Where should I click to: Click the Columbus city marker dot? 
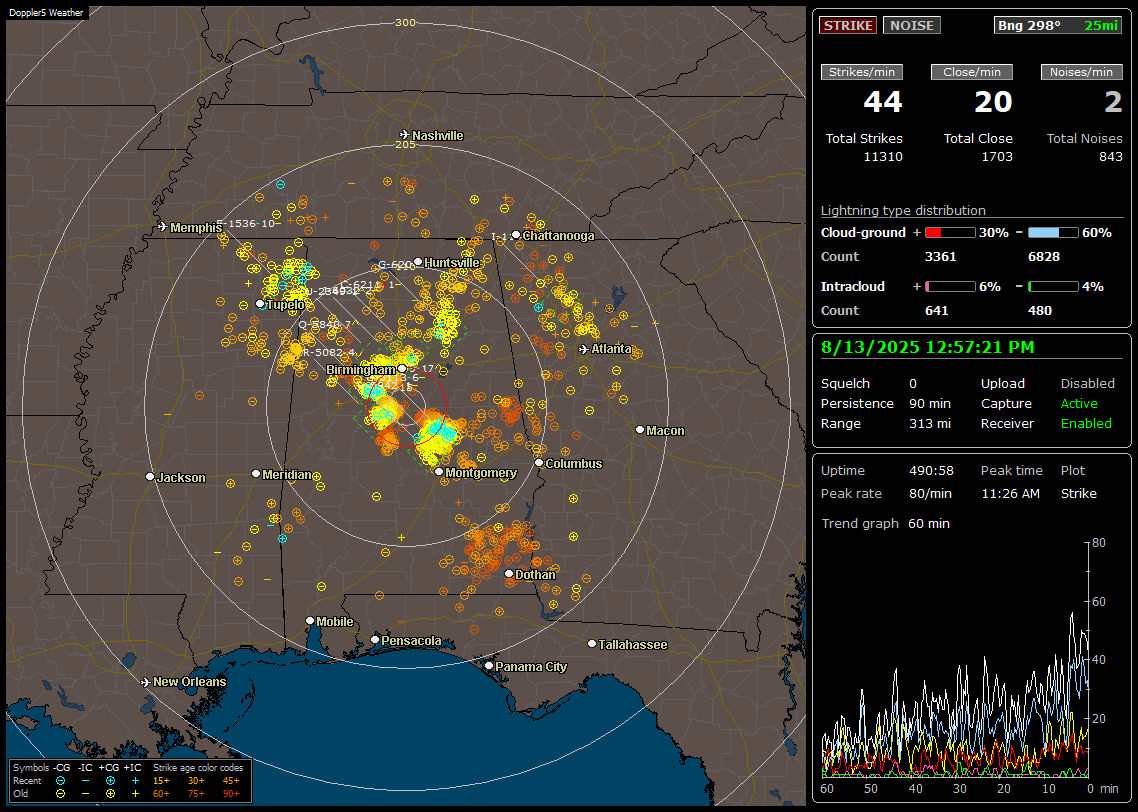pyautogui.click(x=539, y=463)
